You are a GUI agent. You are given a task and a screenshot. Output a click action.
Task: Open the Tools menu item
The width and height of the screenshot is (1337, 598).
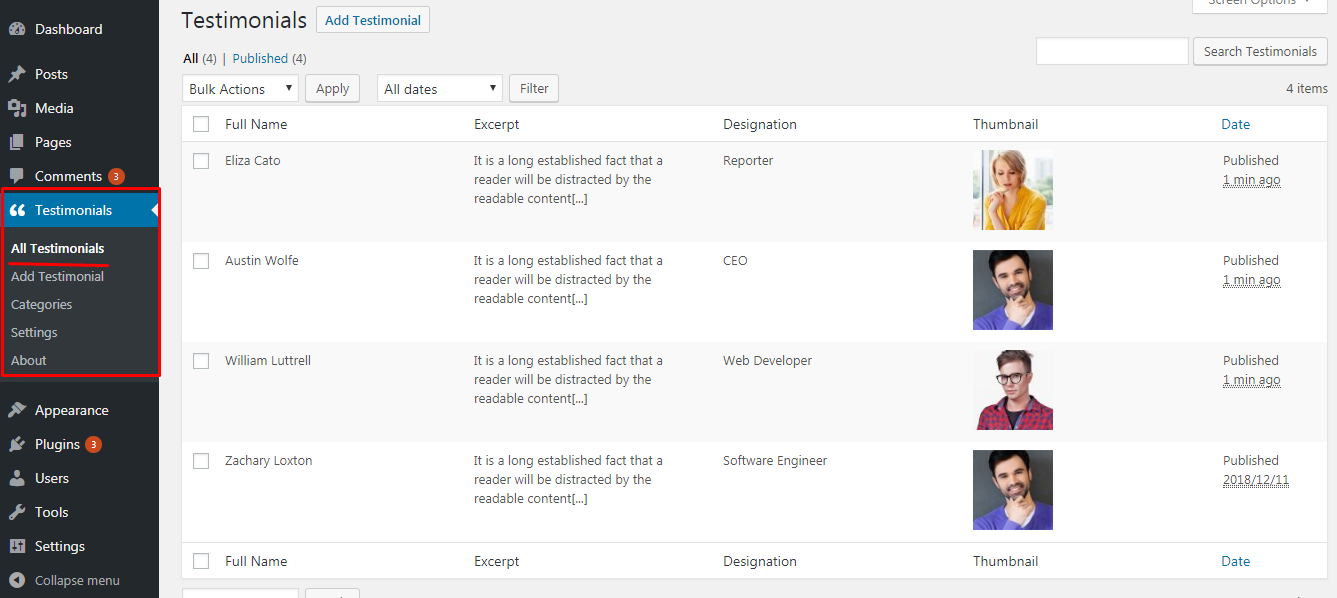tap(51, 512)
